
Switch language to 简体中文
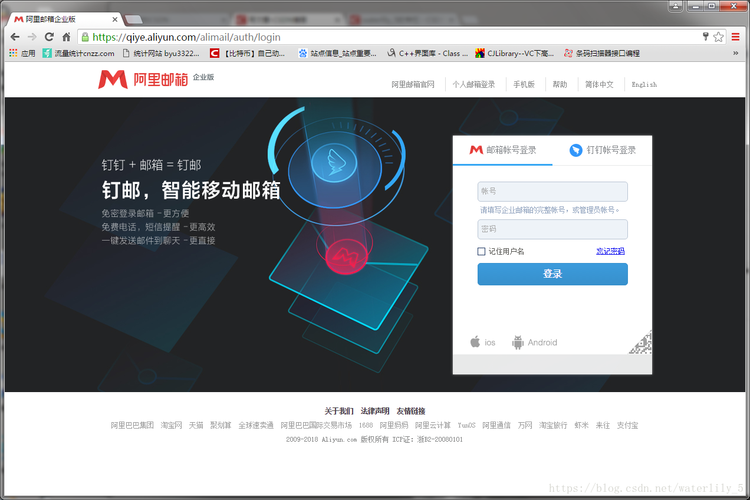pyautogui.click(x=599, y=84)
